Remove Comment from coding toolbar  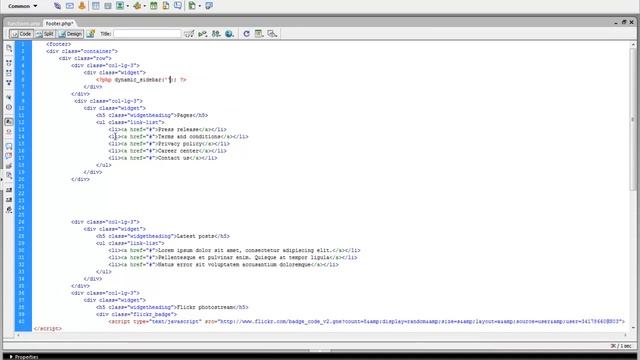click(9, 156)
